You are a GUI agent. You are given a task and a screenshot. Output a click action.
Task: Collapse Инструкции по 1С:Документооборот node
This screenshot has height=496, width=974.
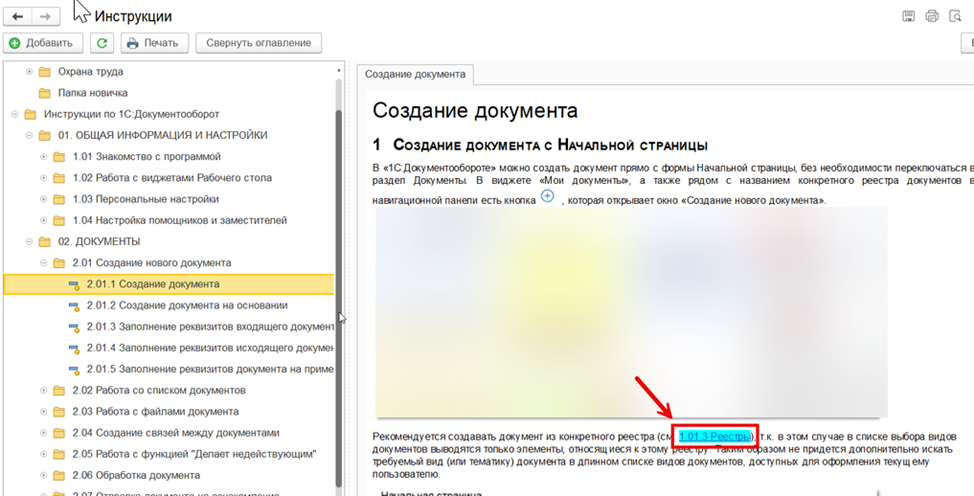pyautogui.click(x=14, y=114)
